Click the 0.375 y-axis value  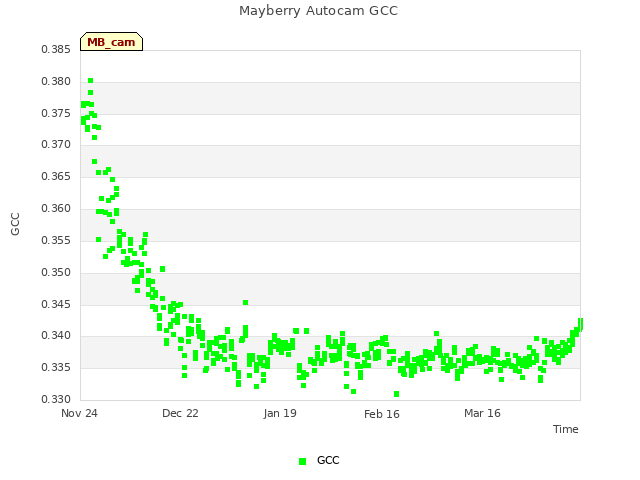click(56, 113)
